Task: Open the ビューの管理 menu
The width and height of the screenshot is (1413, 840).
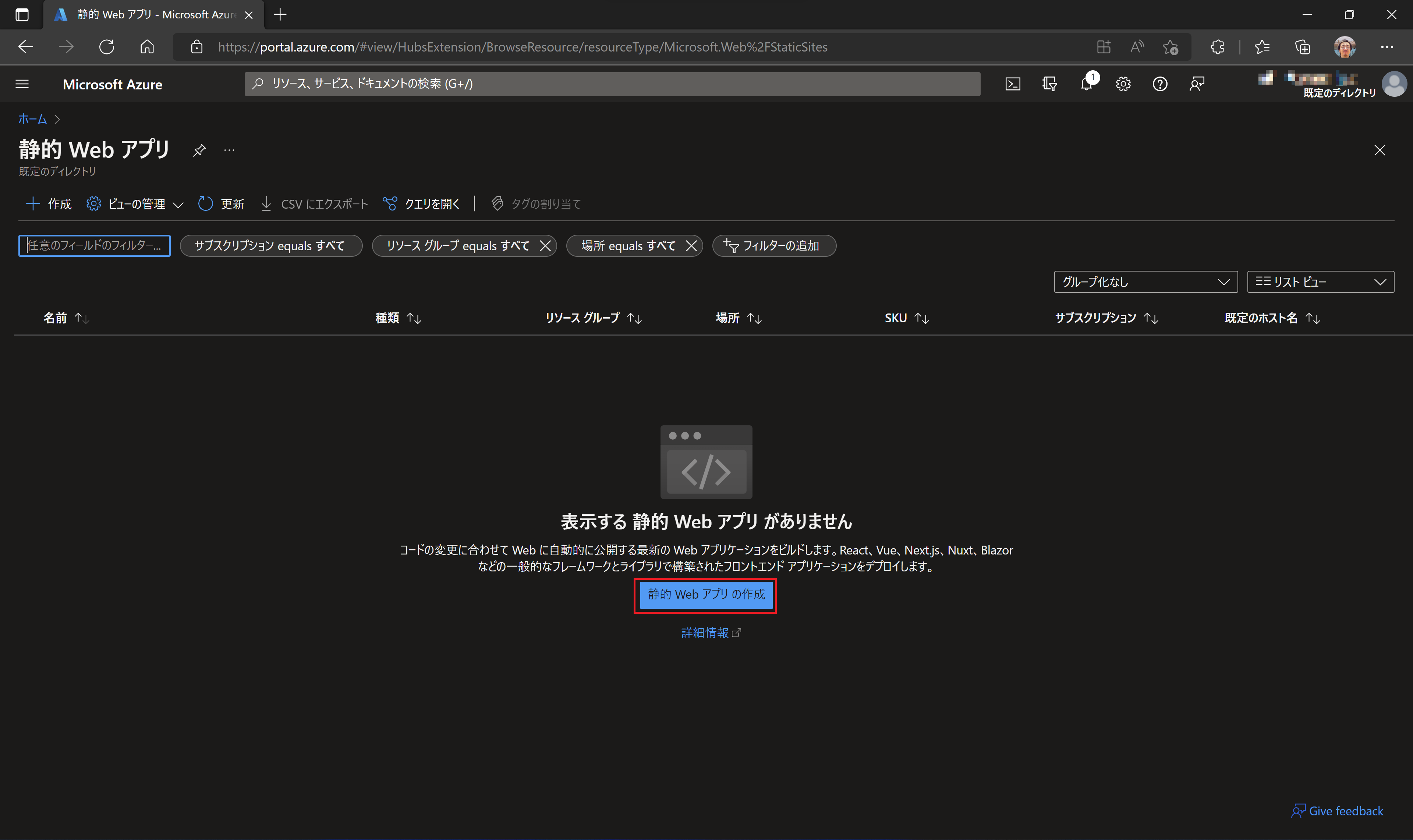Action: click(x=135, y=204)
